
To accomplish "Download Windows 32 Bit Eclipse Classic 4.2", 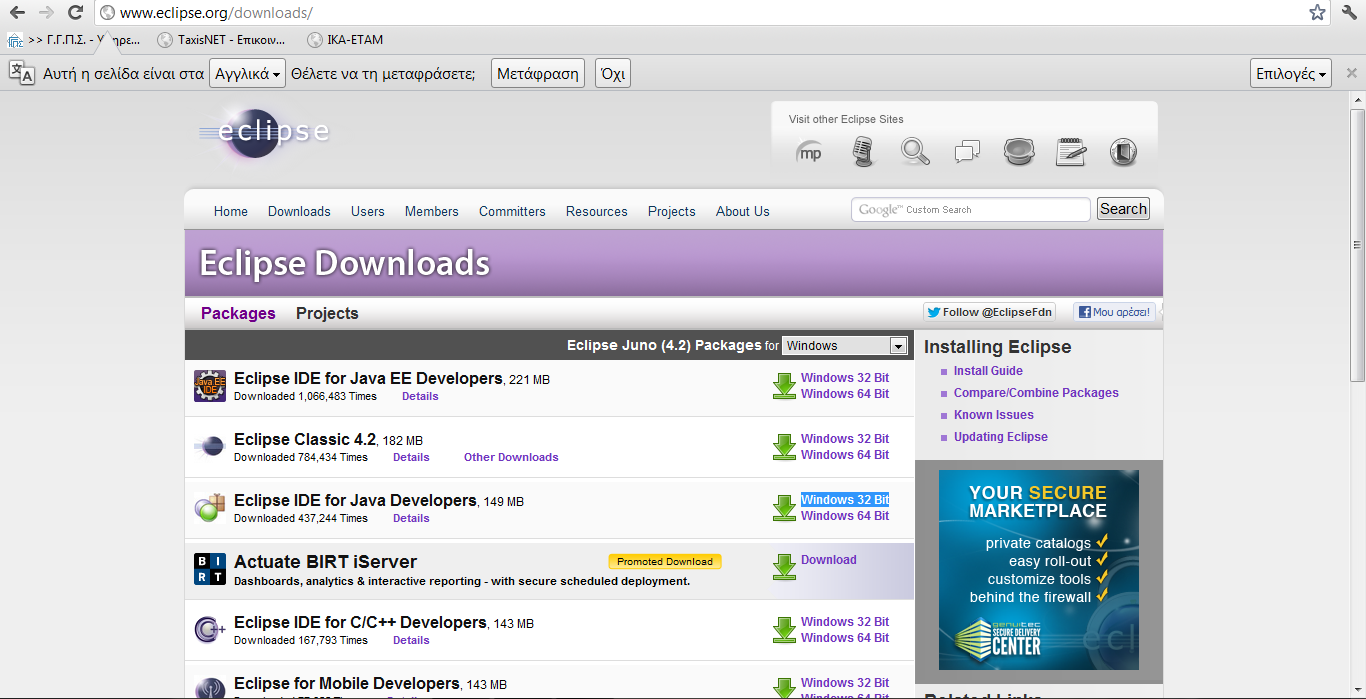I will (845, 439).
